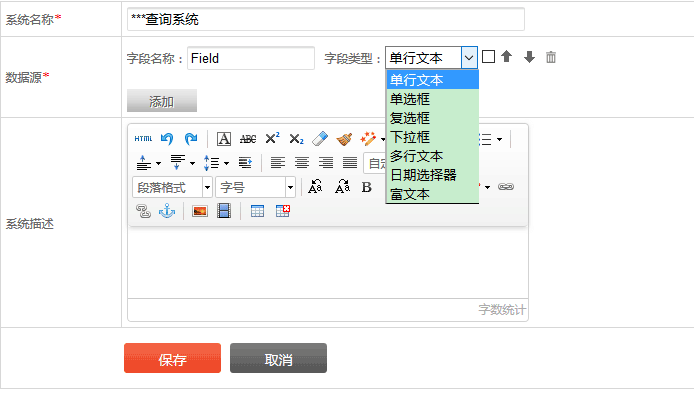Screen dimensions: 694x393
Task: Apply subscript X₂ formatting
Action: click(x=296, y=139)
